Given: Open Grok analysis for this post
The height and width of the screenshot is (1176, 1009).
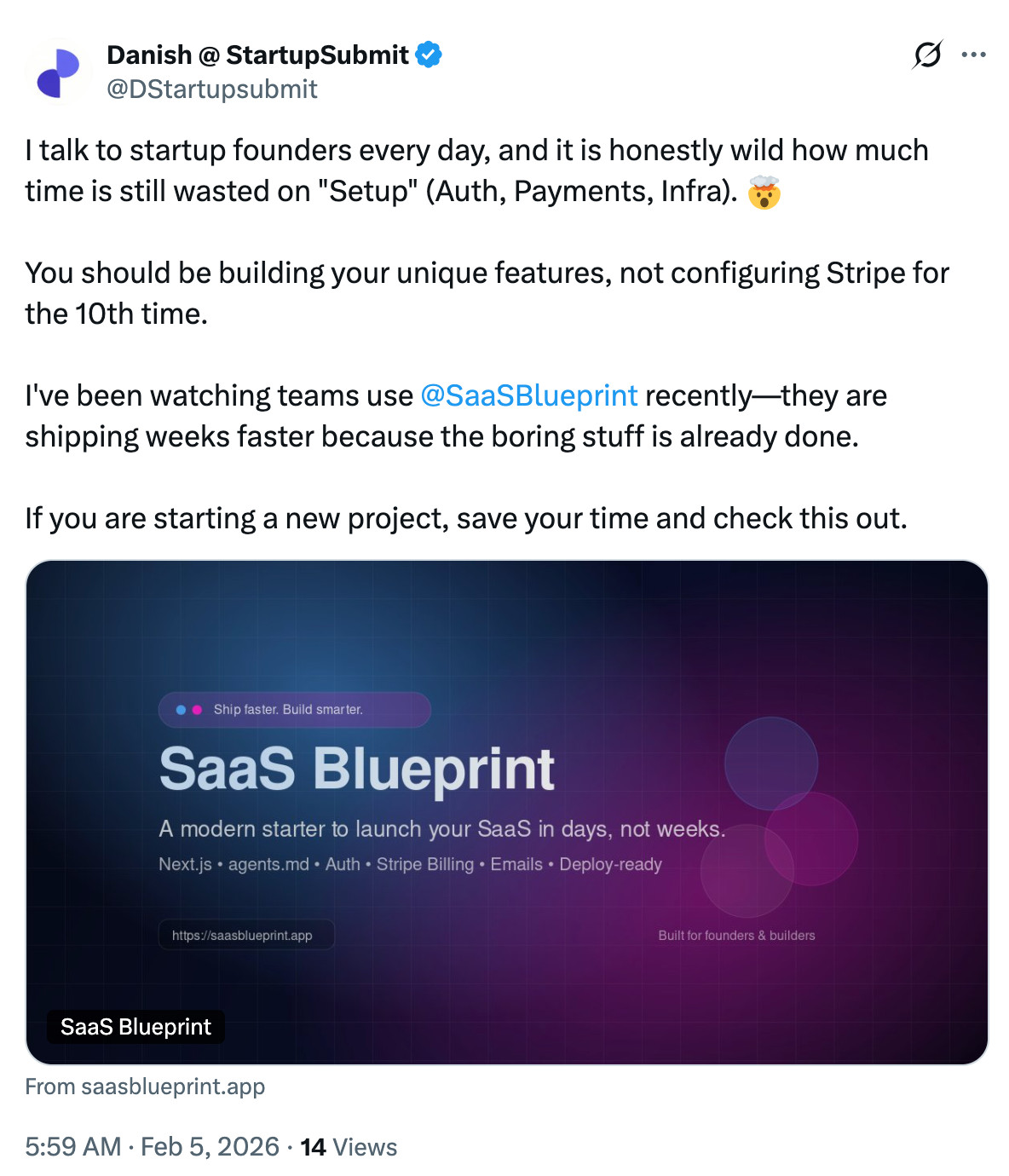Looking at the screenshot, I should point(928,55).
